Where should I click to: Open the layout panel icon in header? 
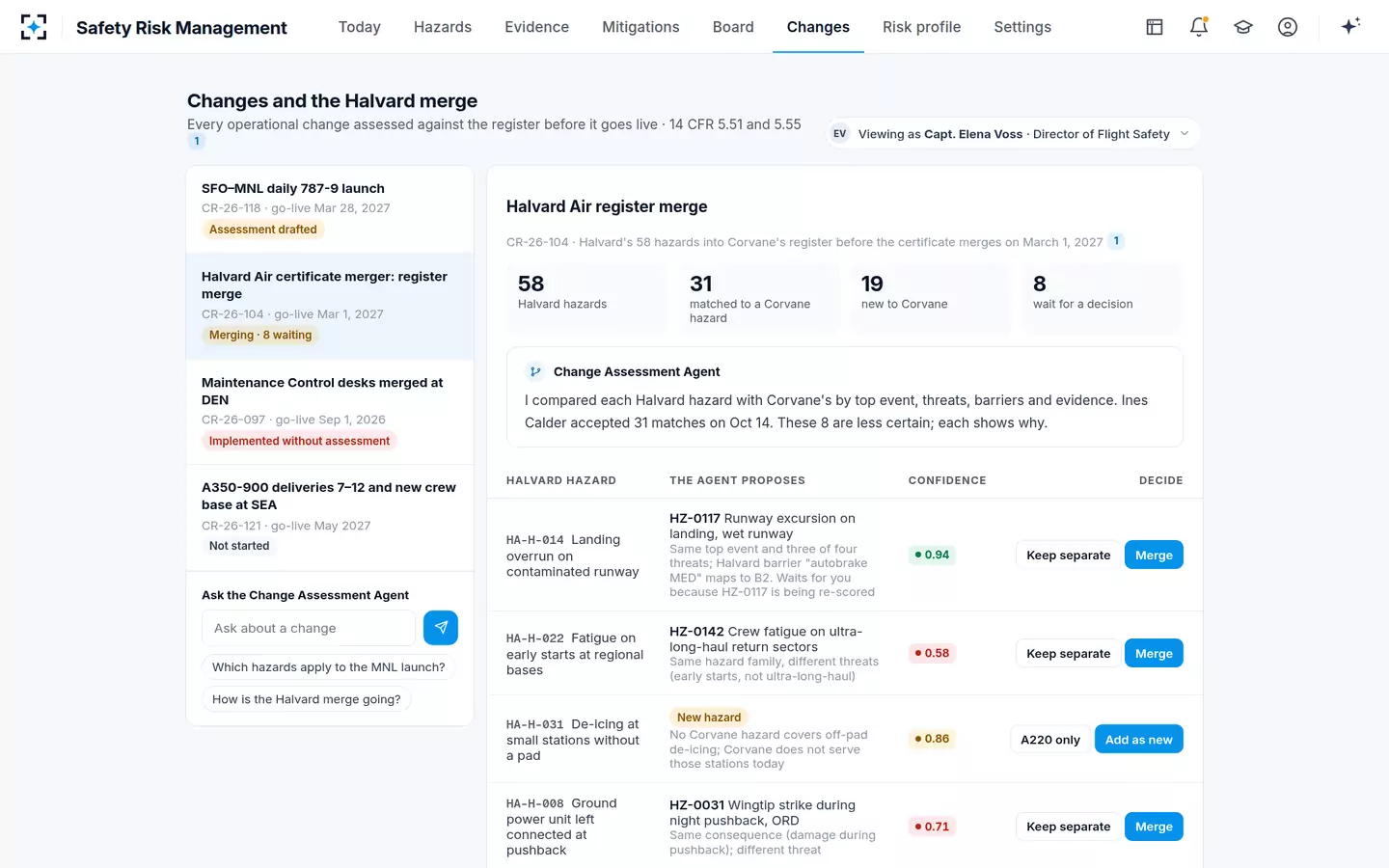coord(1155,27)
